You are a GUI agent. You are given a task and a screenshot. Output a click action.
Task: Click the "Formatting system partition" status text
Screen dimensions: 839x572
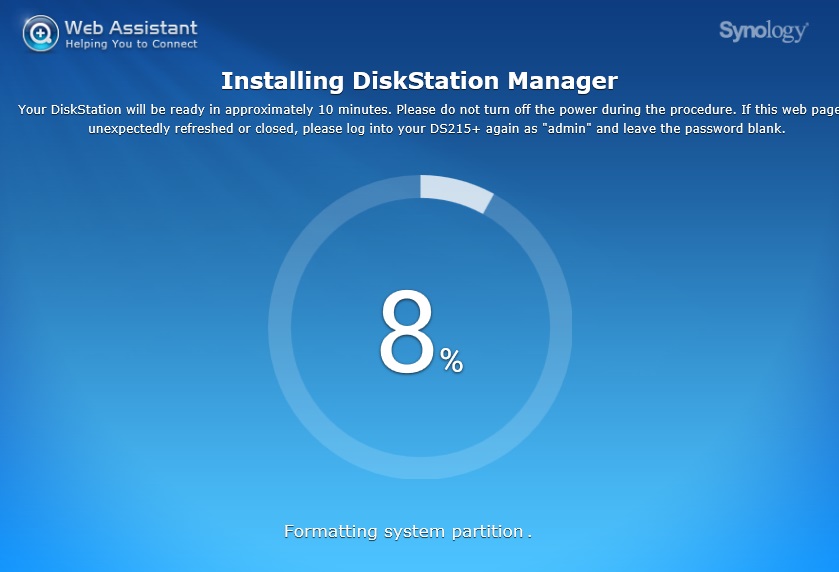[x=403, y=531]
